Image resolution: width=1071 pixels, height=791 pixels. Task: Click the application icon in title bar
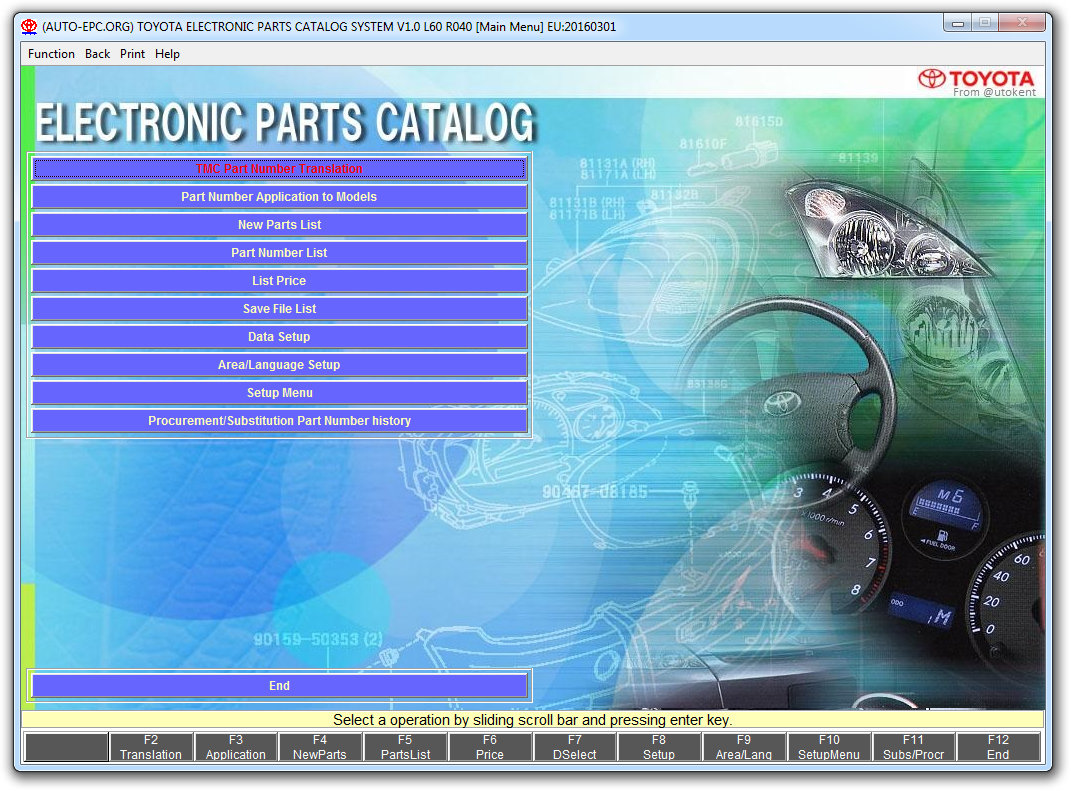(x=29, y=27)
